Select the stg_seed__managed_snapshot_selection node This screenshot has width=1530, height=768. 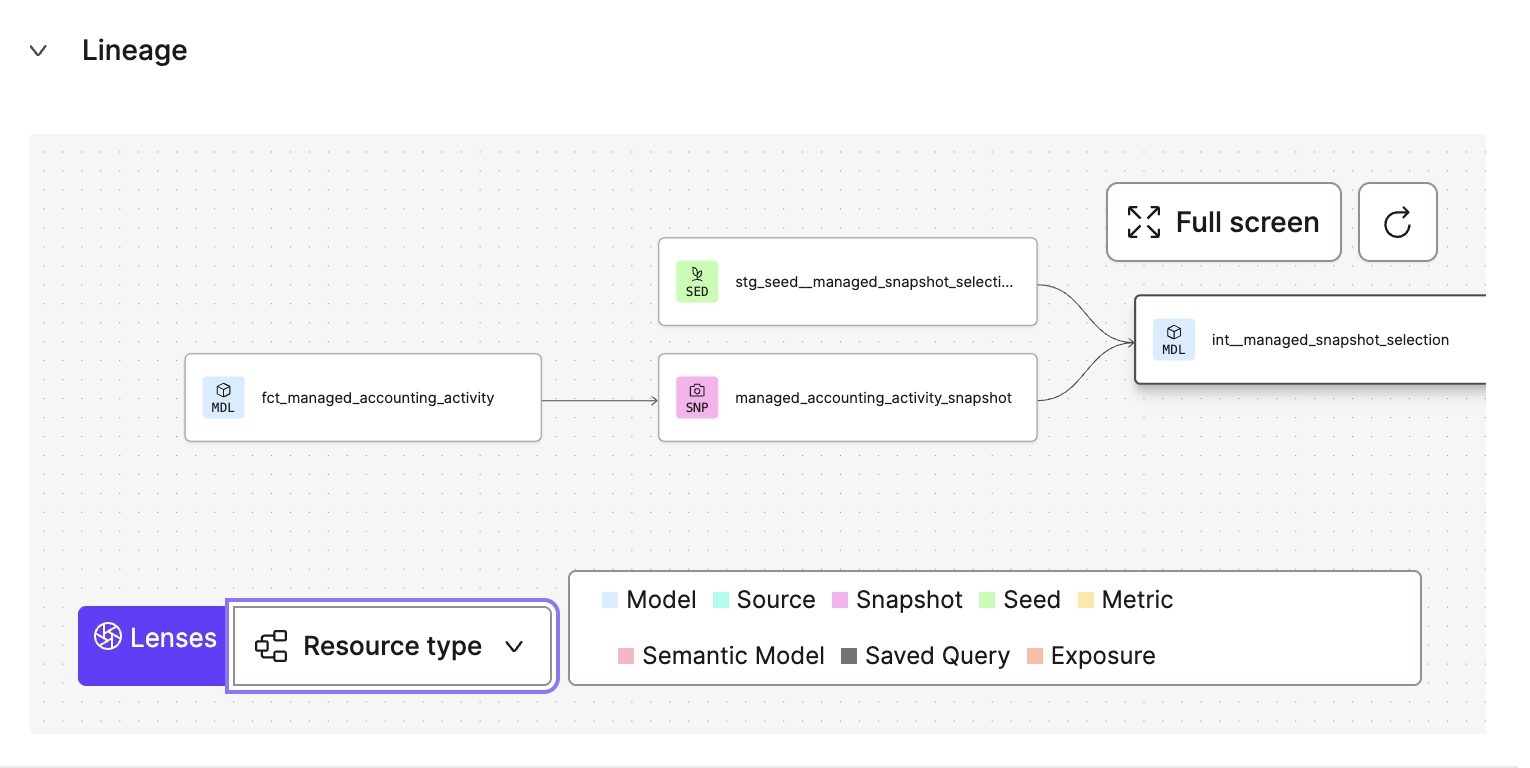coord(873,281)
